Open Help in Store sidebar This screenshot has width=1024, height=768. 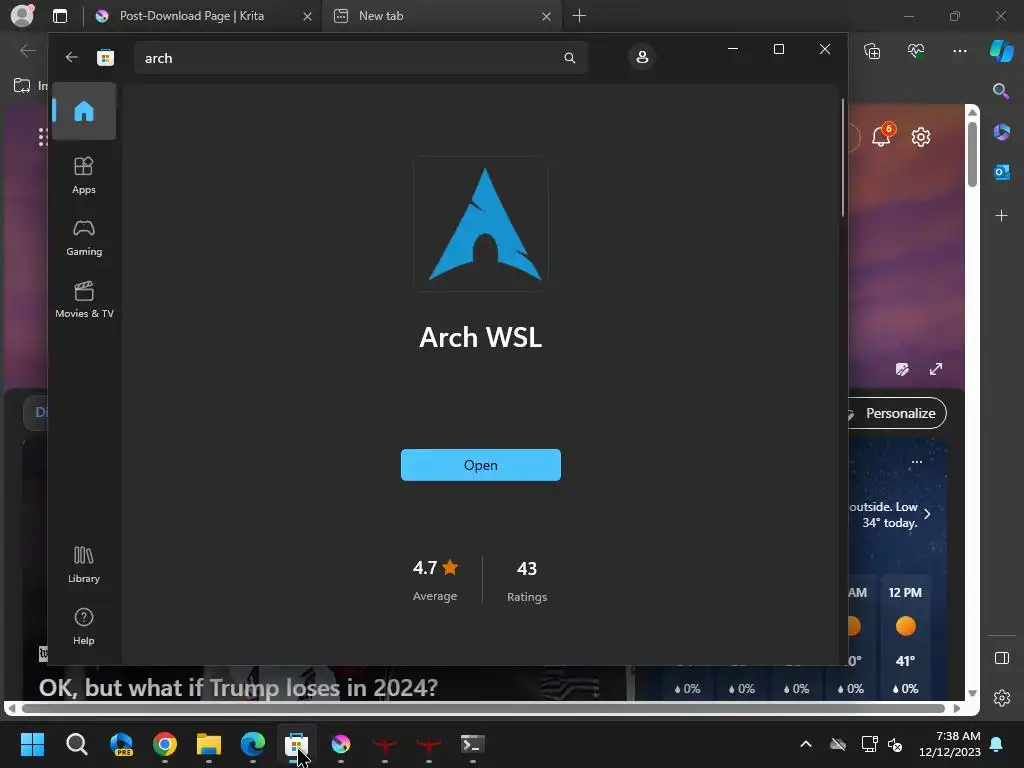84,626
